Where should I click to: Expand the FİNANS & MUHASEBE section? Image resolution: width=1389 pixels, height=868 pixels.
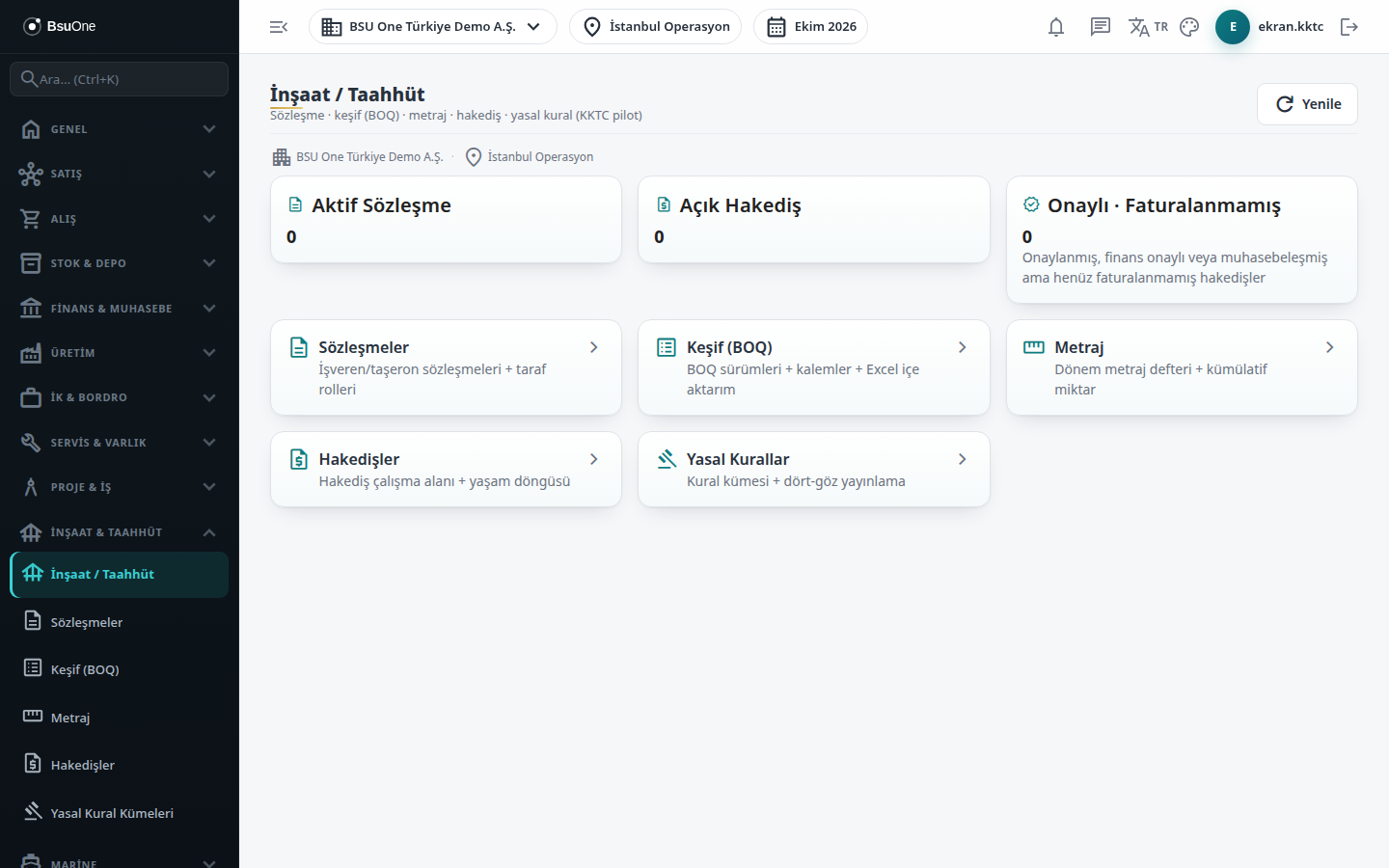(x=120, y=309)
